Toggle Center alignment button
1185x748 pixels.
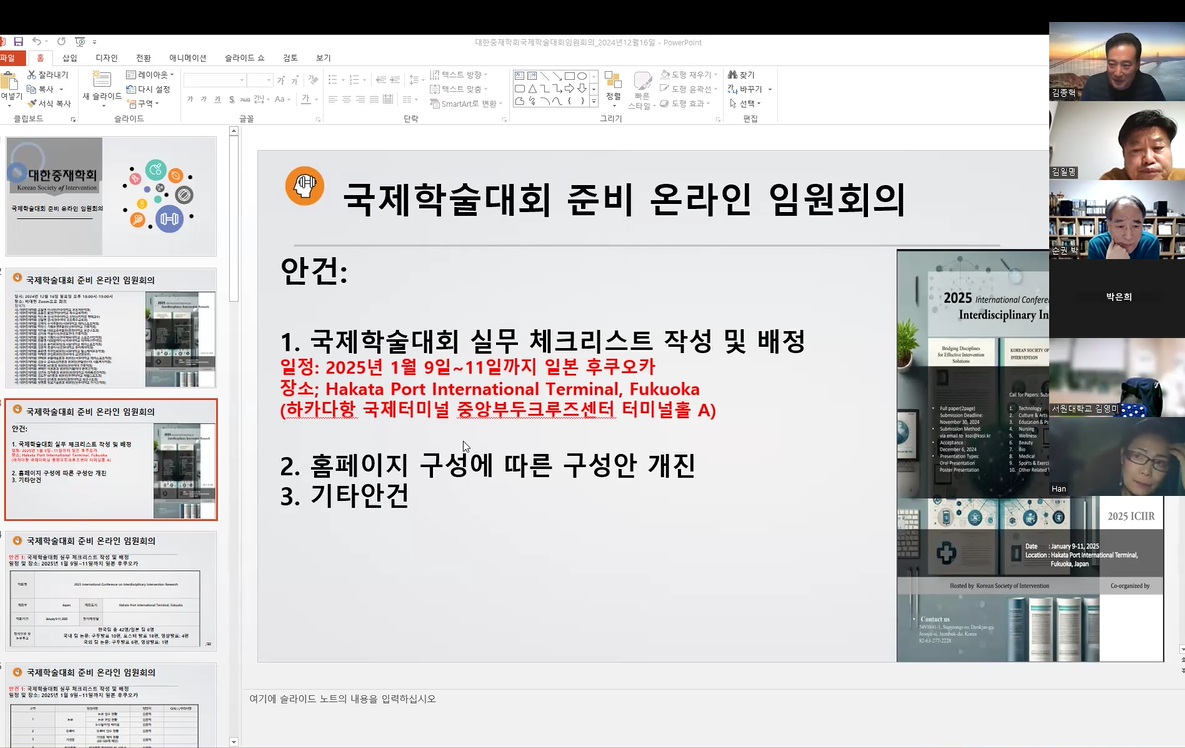pyautogui.click(x=346, y=99)
